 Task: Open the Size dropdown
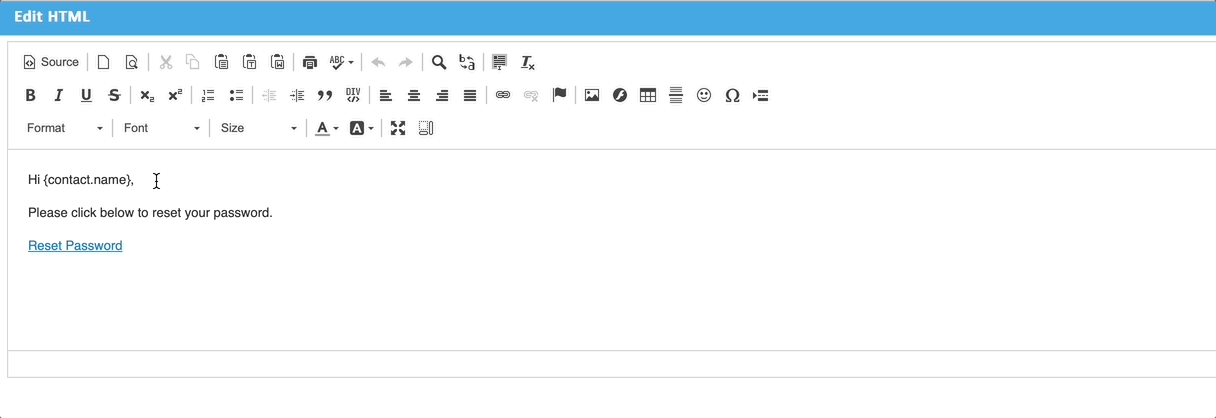[x=258, y=128]
